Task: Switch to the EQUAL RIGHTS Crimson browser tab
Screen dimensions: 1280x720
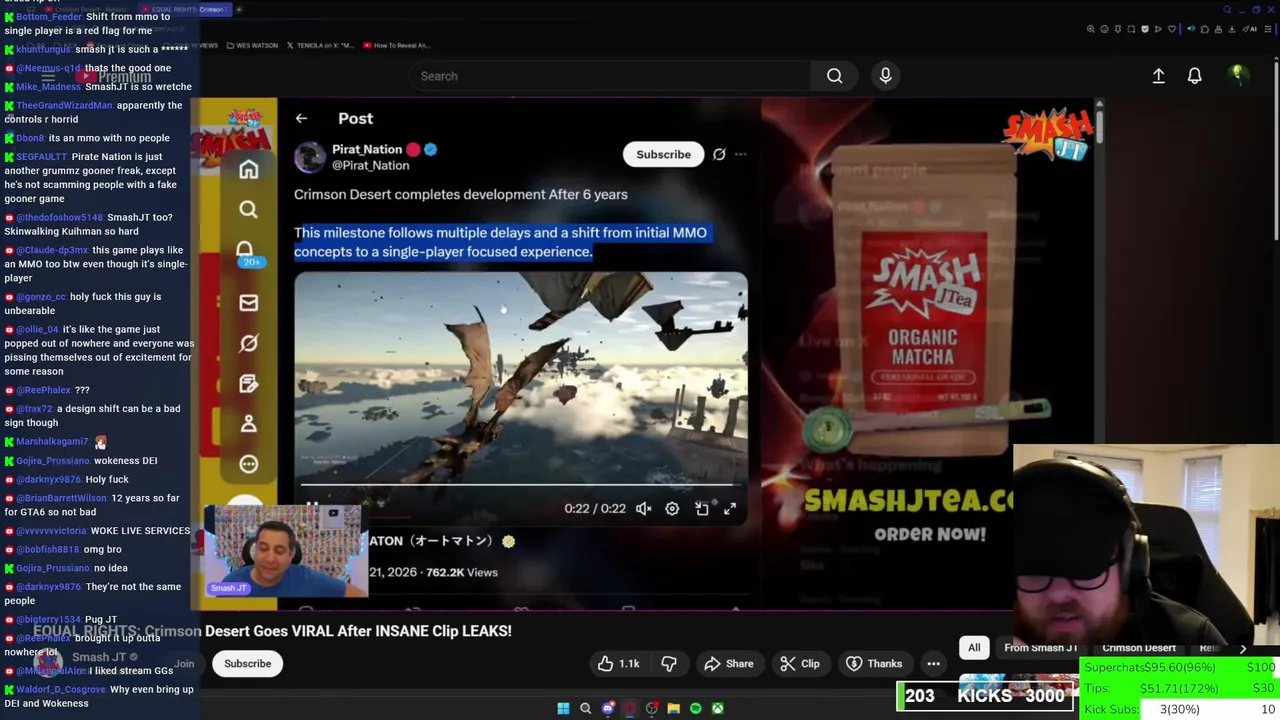Action: [186, 9]
